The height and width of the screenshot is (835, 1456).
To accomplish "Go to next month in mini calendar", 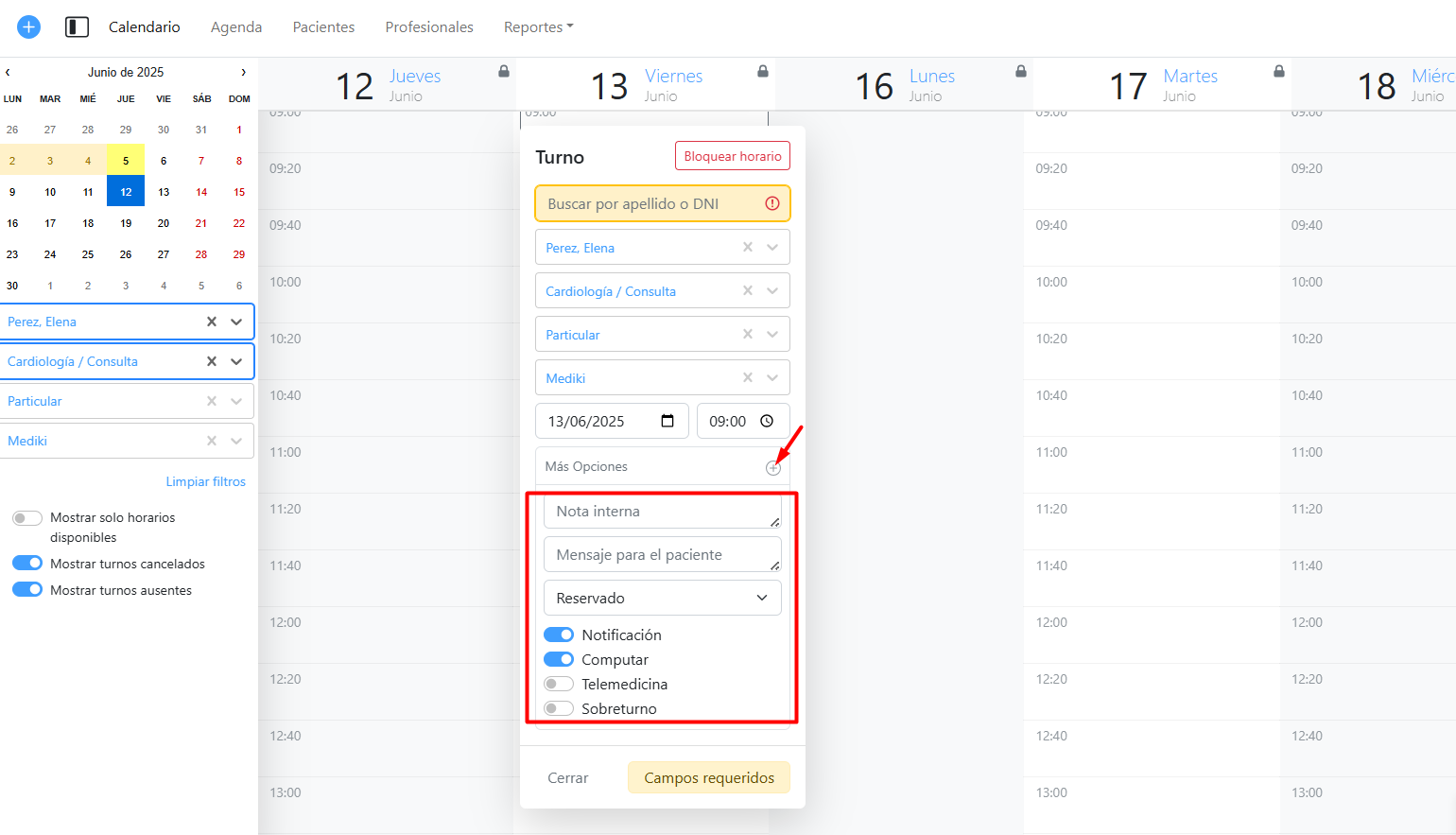I will tap(243, 72).
